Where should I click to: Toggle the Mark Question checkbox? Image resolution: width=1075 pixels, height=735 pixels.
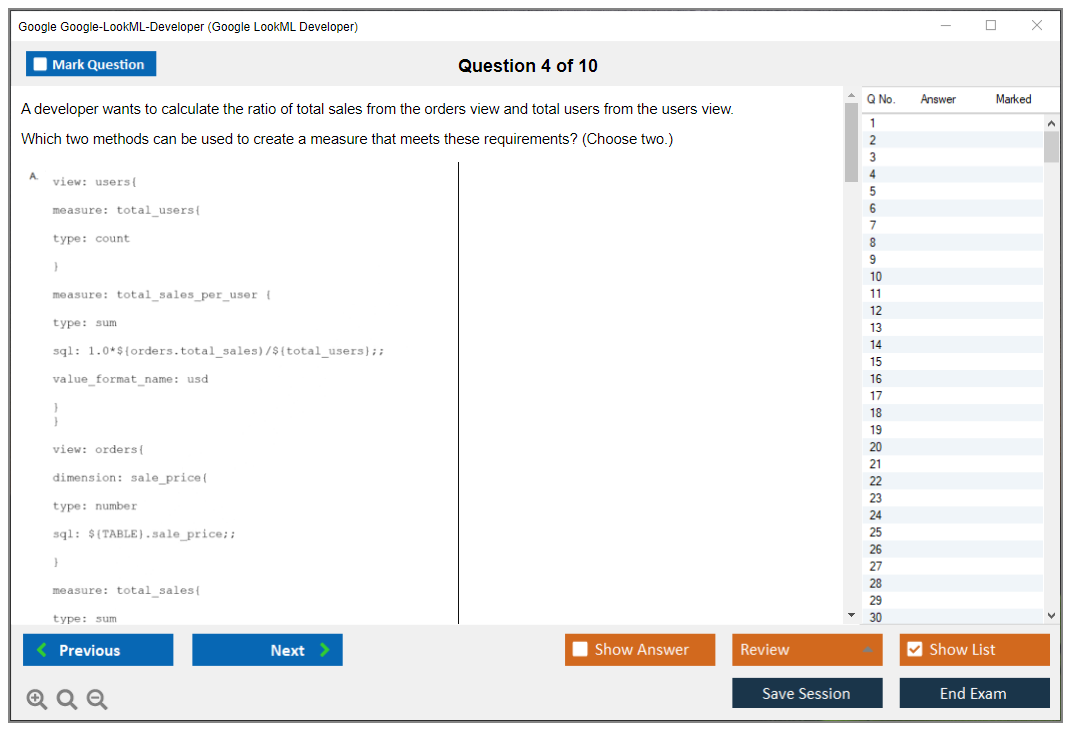point(40,65)
